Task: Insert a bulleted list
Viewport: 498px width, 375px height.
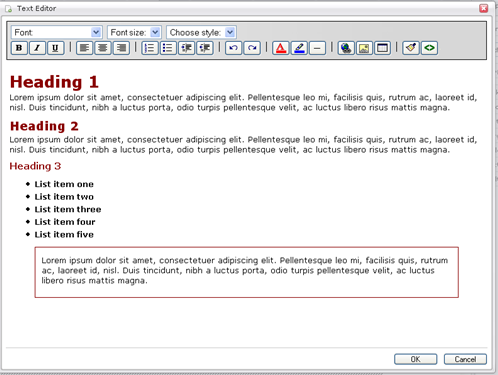Action: coord(168,48)
